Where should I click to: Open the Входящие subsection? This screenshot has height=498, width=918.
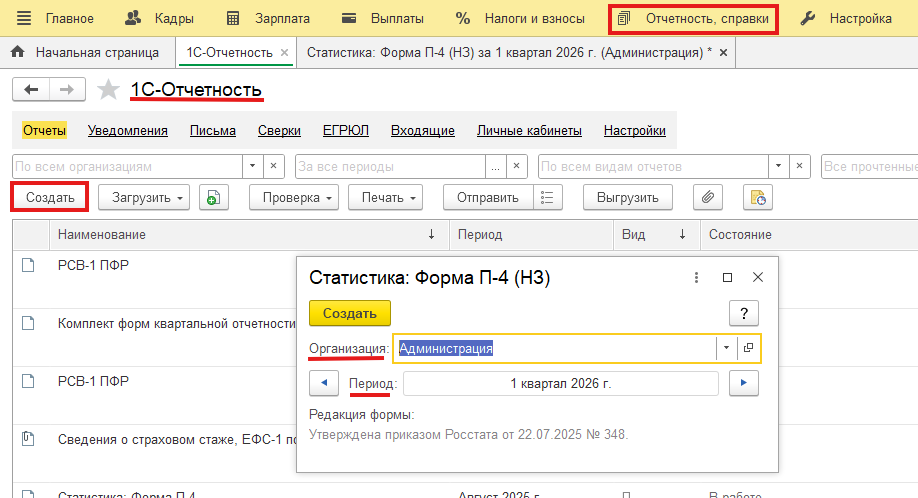coord(423,130)
